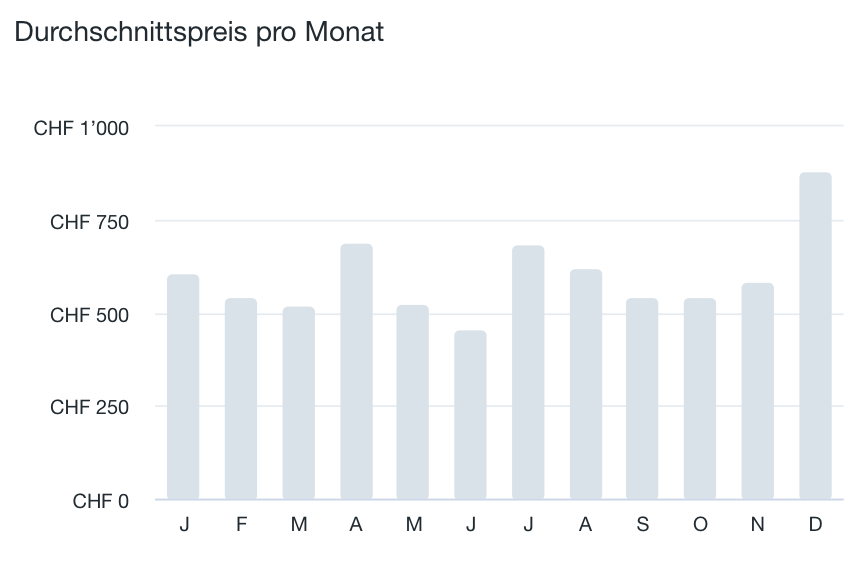Select the tallest bar for December
Screen dimensions: 862x564
(815, 336)
